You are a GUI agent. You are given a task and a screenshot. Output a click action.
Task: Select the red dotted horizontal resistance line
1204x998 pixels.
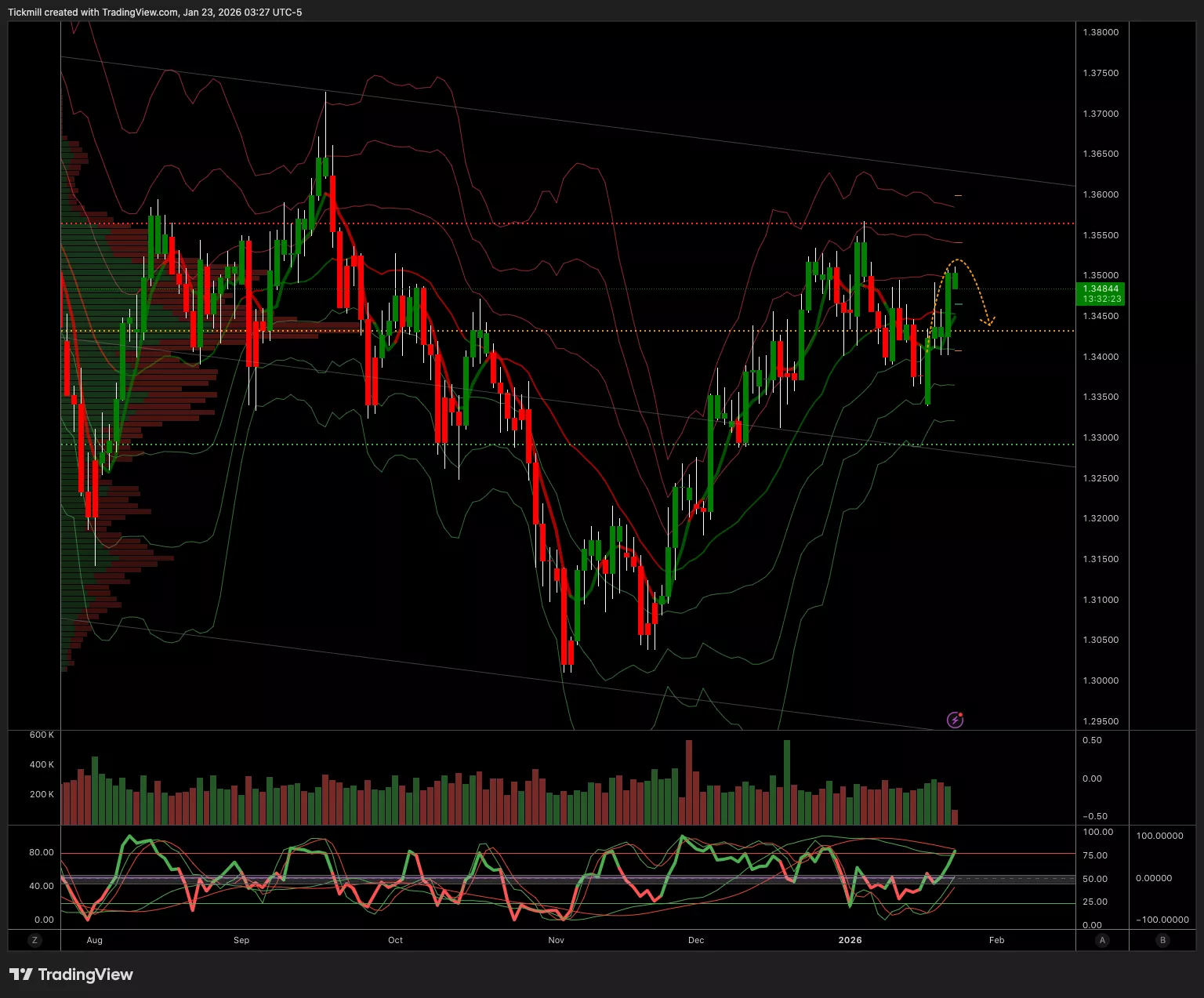pos(549,223)
